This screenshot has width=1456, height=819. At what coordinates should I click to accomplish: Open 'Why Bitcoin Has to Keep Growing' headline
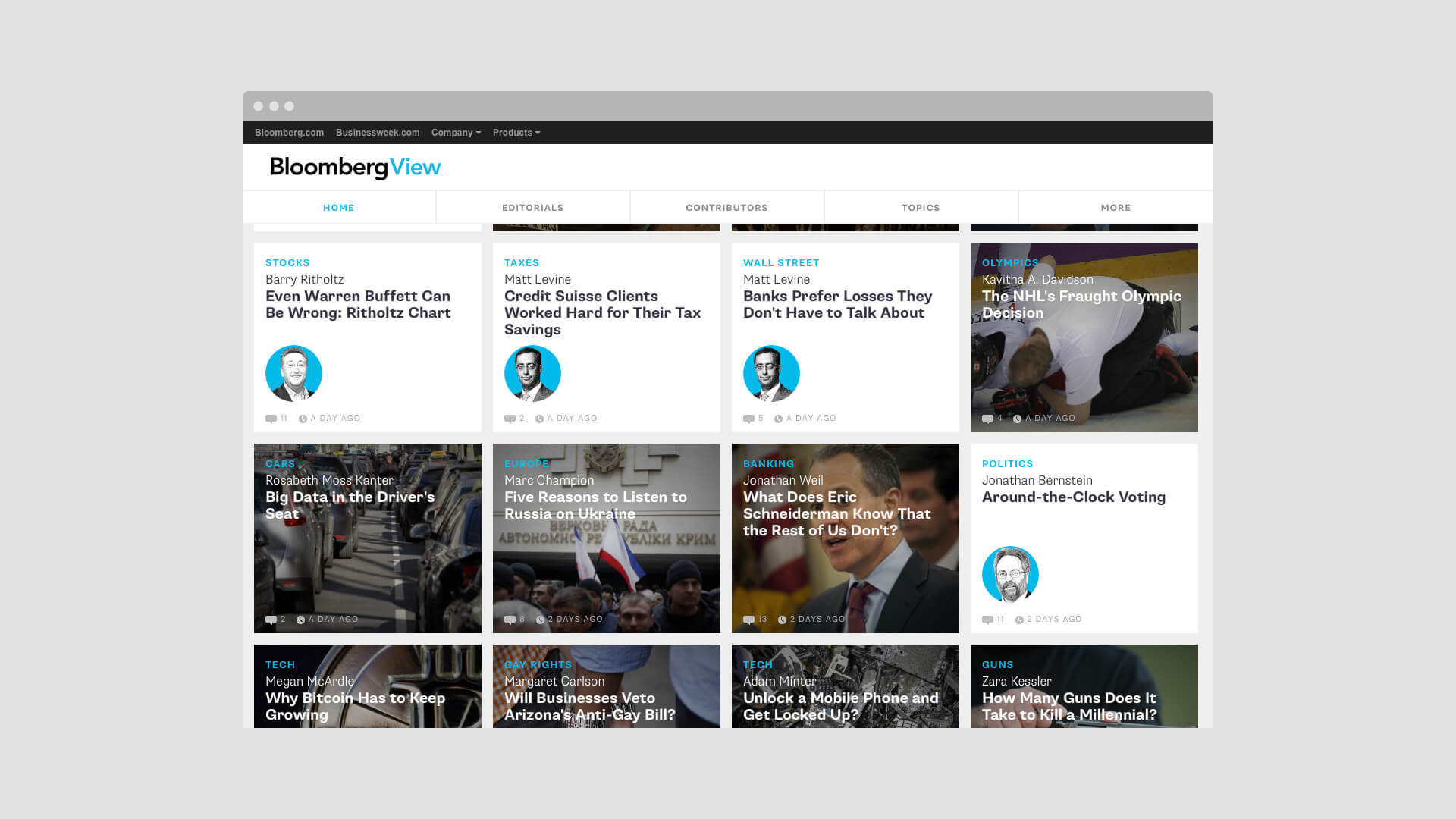[x=355, y=707]
